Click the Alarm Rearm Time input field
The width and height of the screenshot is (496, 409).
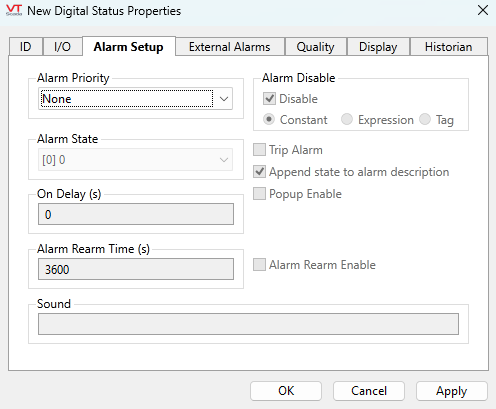click(x=136, y=269)
